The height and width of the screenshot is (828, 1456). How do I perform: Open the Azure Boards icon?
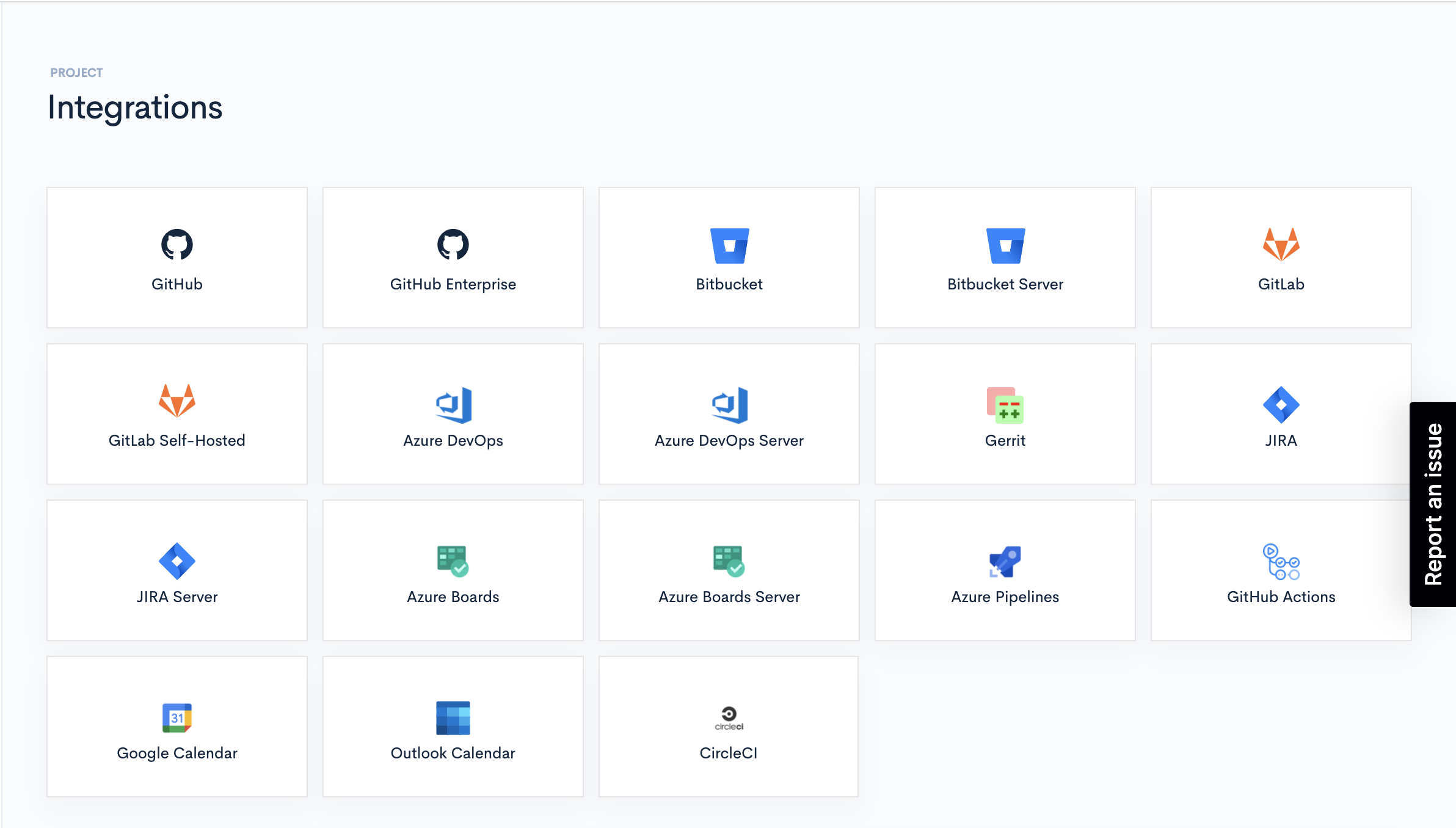(453, 561)
